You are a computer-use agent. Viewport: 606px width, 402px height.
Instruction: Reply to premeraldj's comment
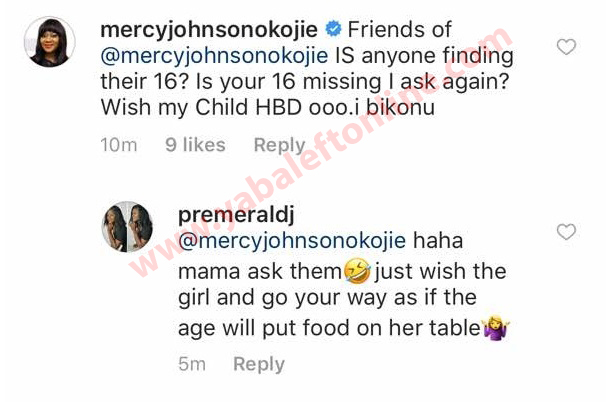[x=259, y=364]
